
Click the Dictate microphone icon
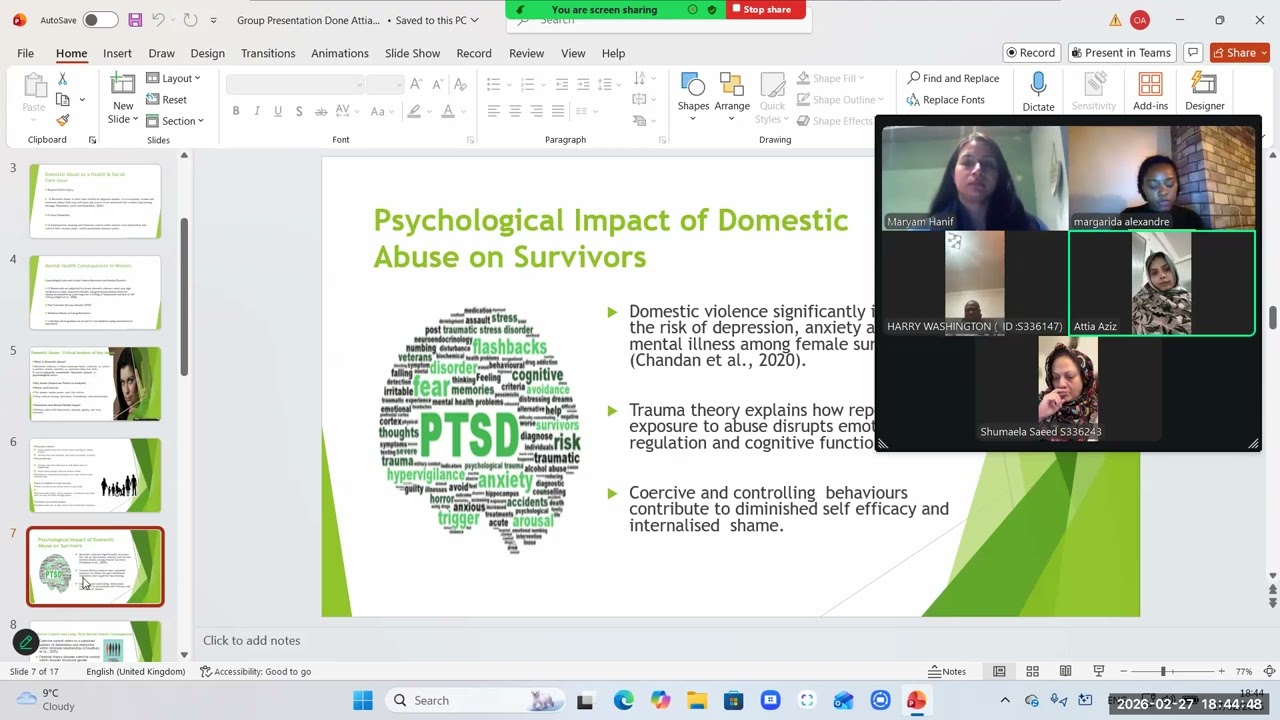pyautogui.click(x=1038, y=84)
